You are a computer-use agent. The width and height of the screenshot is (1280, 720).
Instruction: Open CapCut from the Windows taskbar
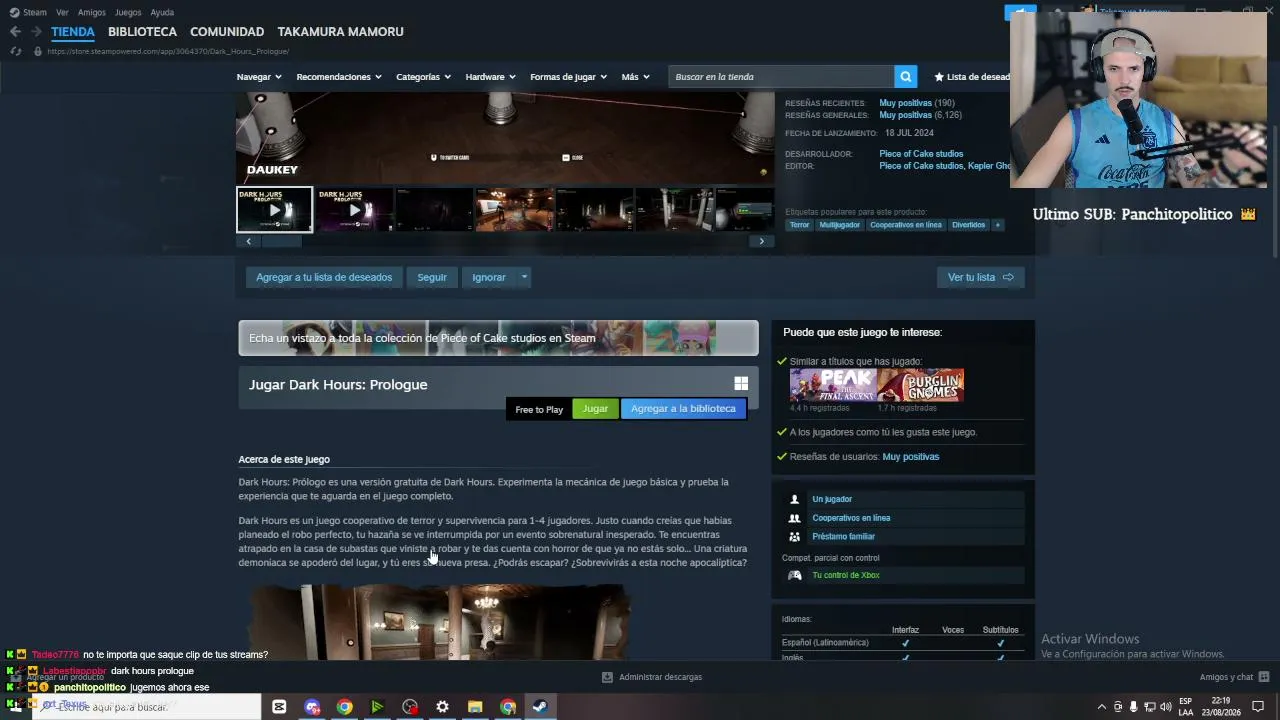[x=279, y=707]
